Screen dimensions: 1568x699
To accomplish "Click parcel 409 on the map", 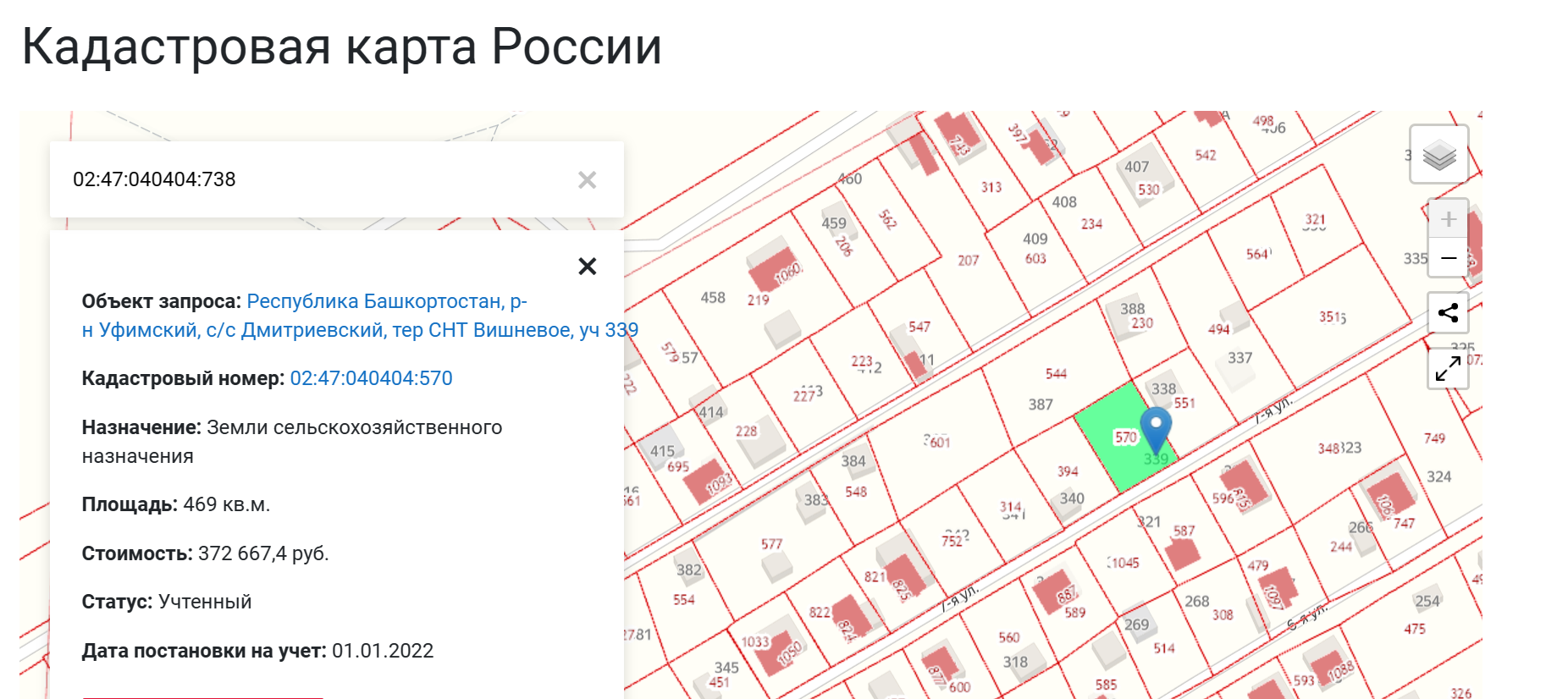I will click(1035, 239).
